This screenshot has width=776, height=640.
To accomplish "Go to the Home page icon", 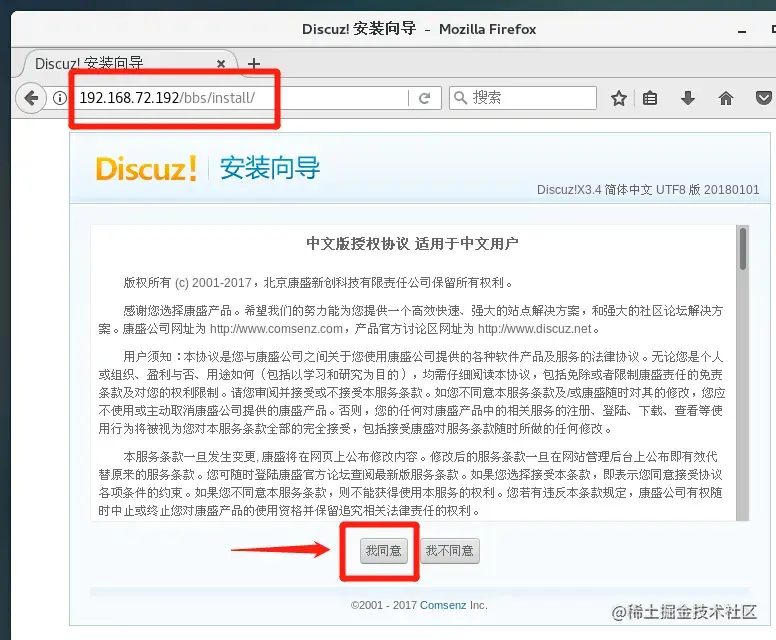I will [726, 98].
